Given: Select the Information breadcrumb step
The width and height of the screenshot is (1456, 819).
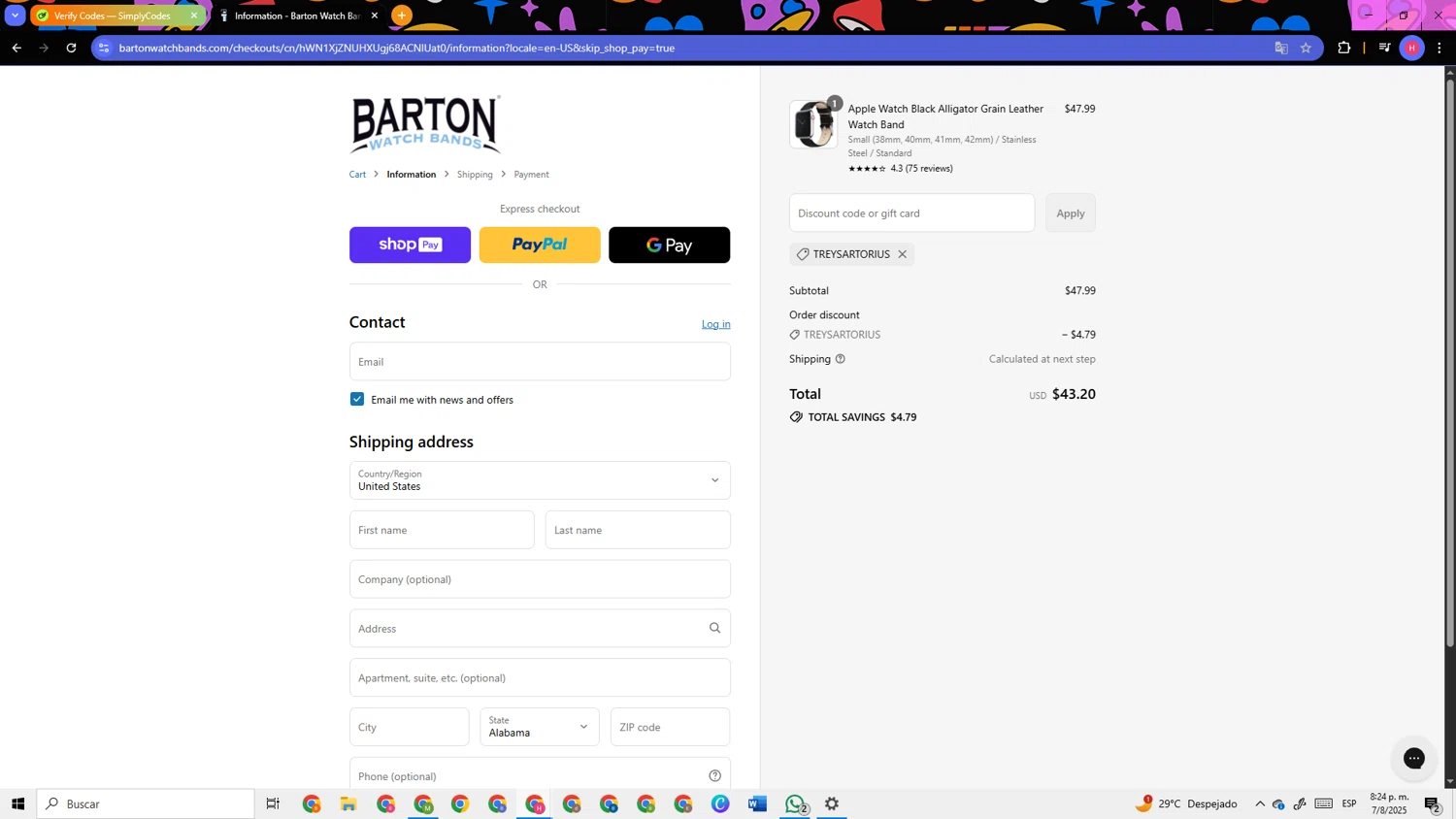Looking at the screenshot, I should click(412, 175).
